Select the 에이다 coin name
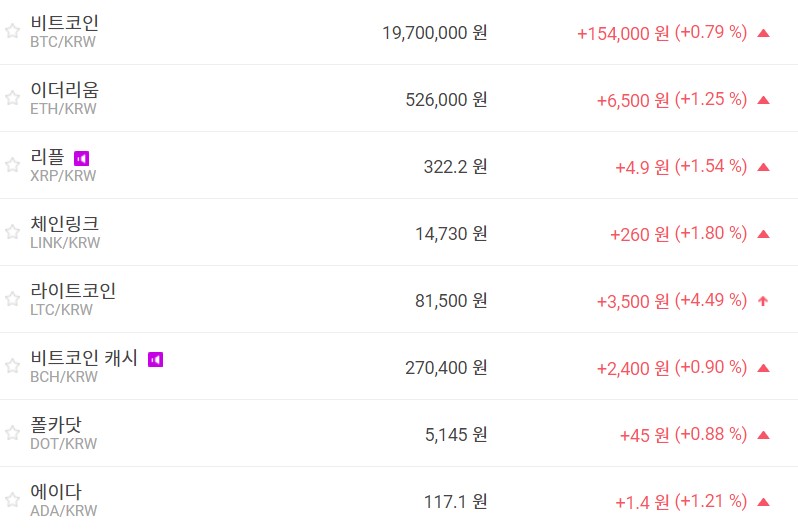798x531 pixels. click(x=56, y=492)
